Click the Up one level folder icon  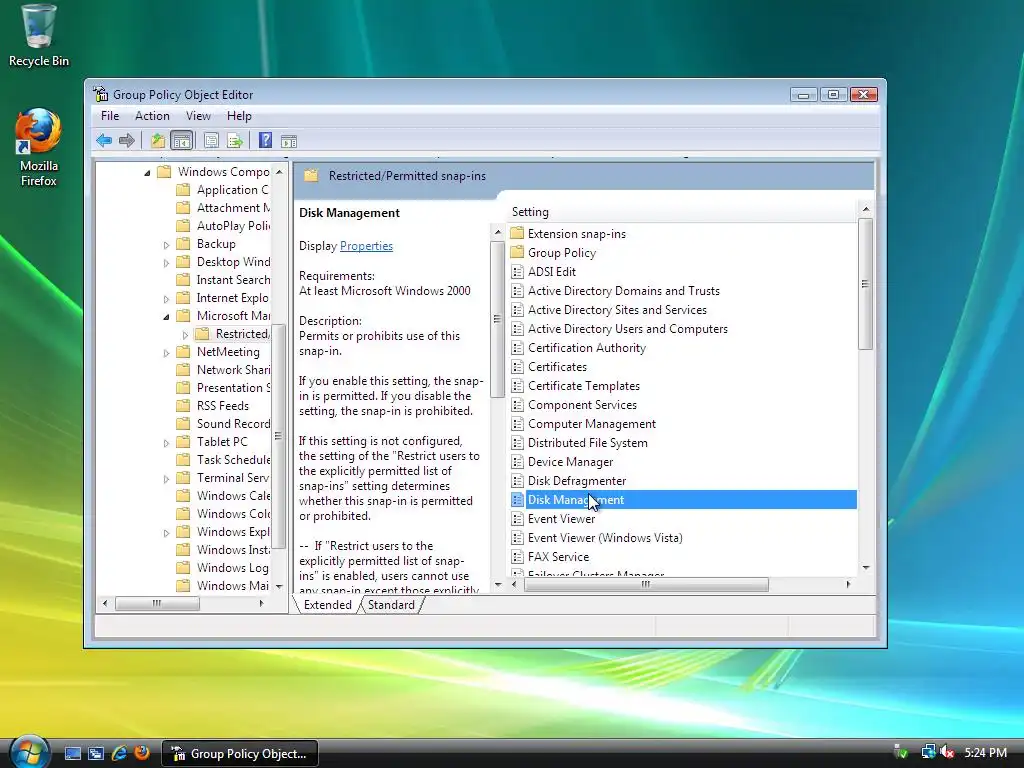(x=157, y=140)
